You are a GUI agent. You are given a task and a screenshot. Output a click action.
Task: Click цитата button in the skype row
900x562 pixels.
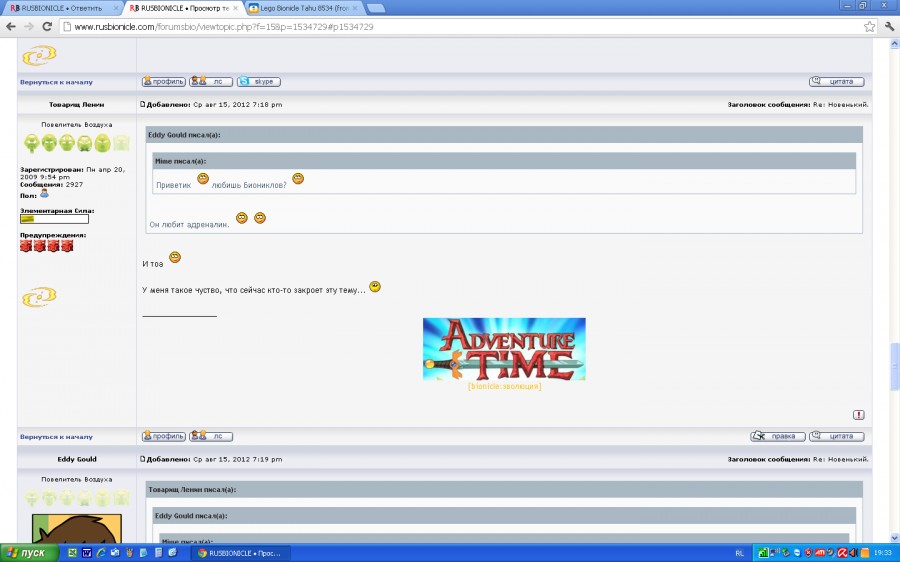click(x=836, y=82)
